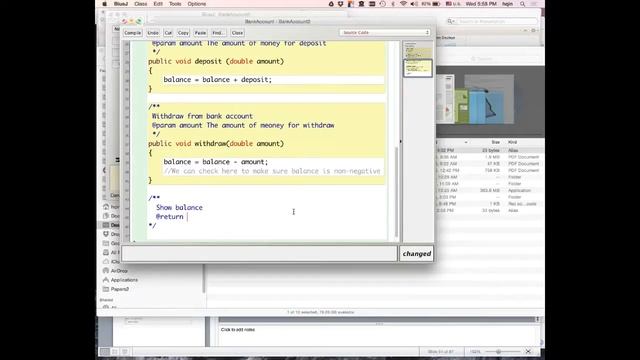Click the Home icon in Finder sidebar
The image size is (640, 360).
[106, 207]
